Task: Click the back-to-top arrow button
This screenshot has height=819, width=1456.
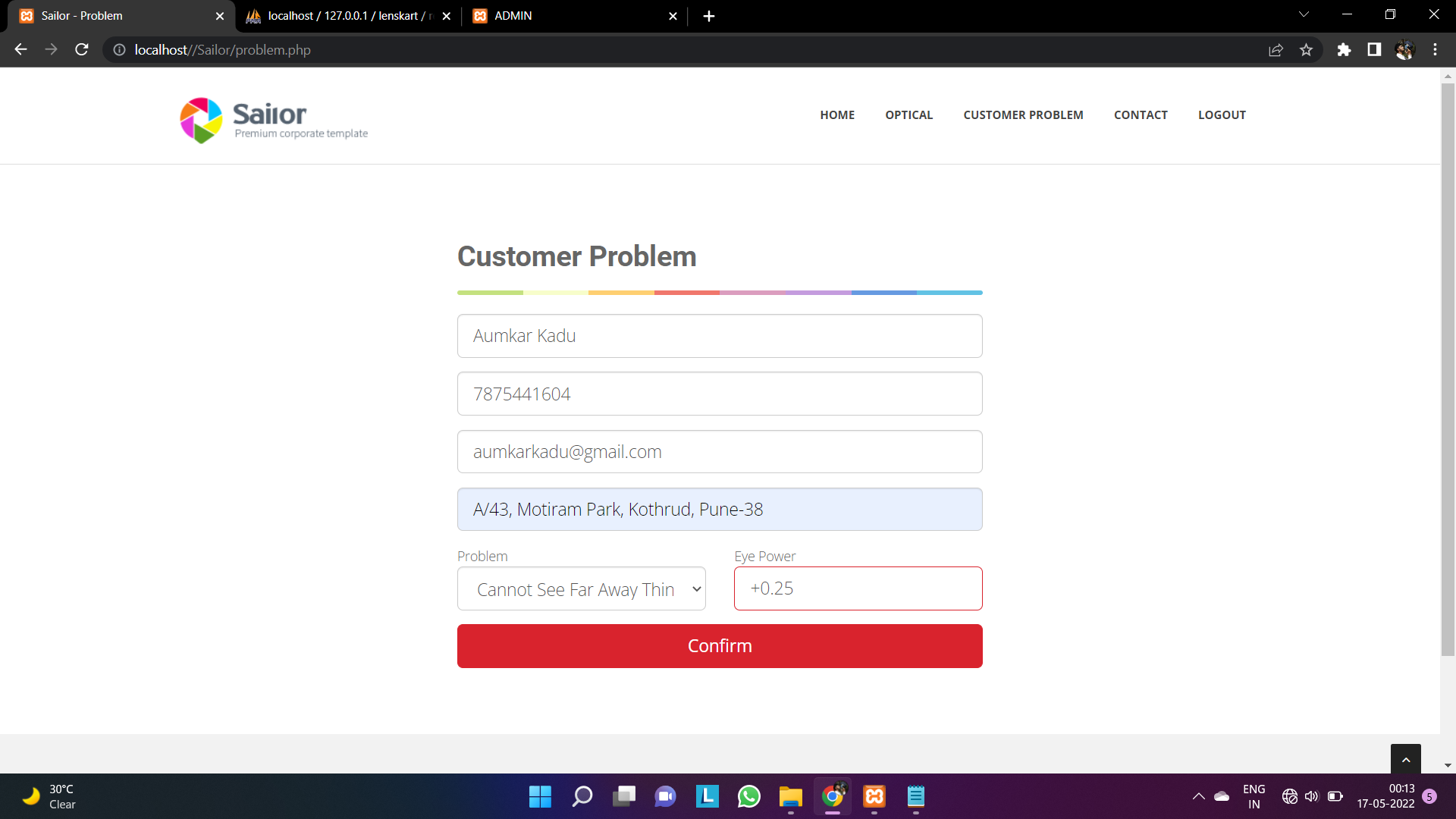Action: point(1405,759)
